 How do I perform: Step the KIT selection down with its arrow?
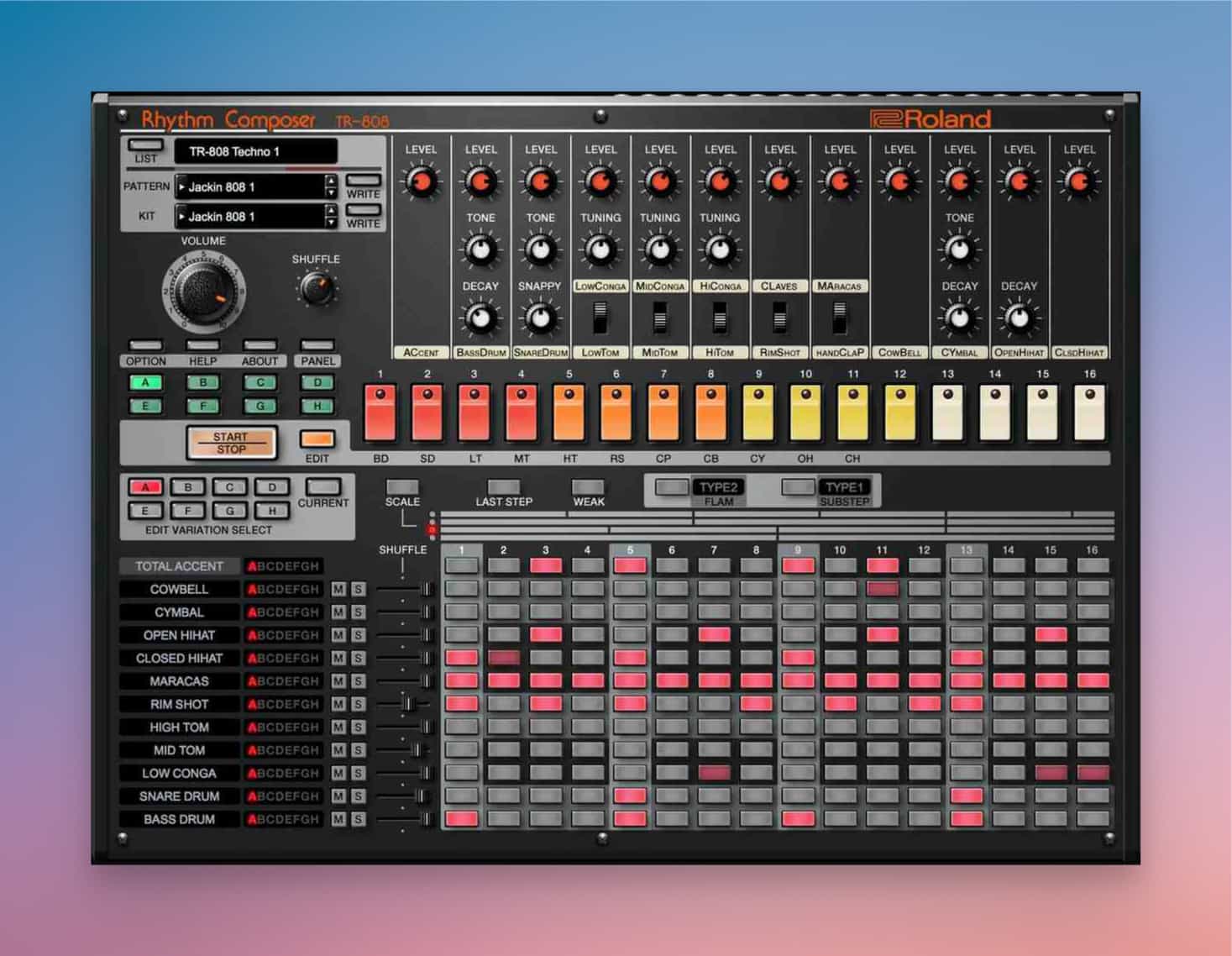331,223
